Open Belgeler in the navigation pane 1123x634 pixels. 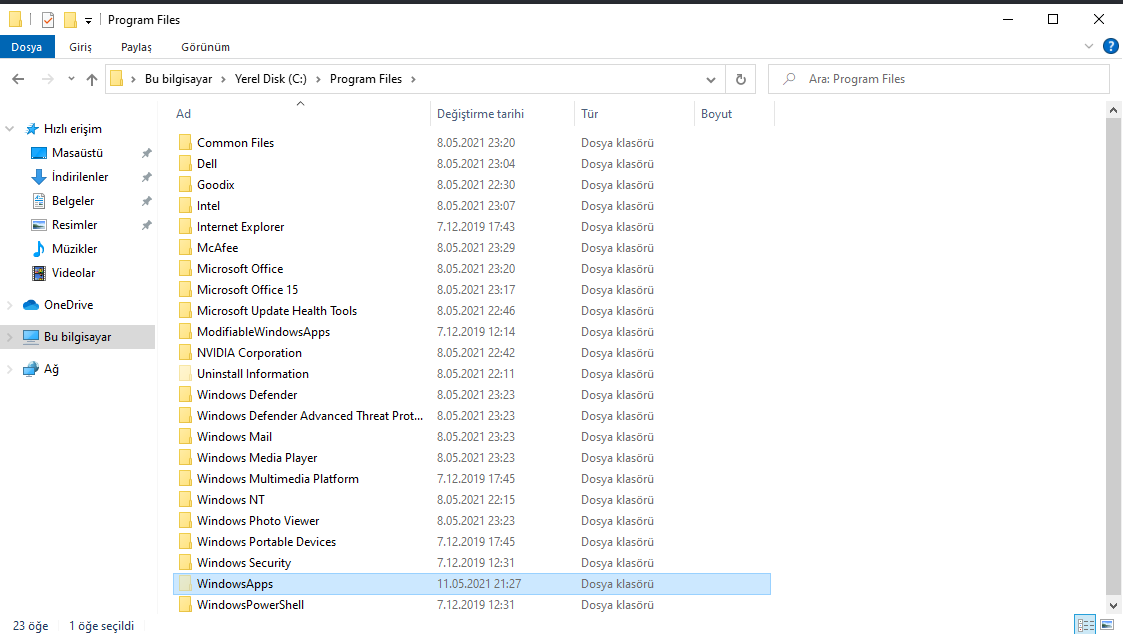[72, 201]
